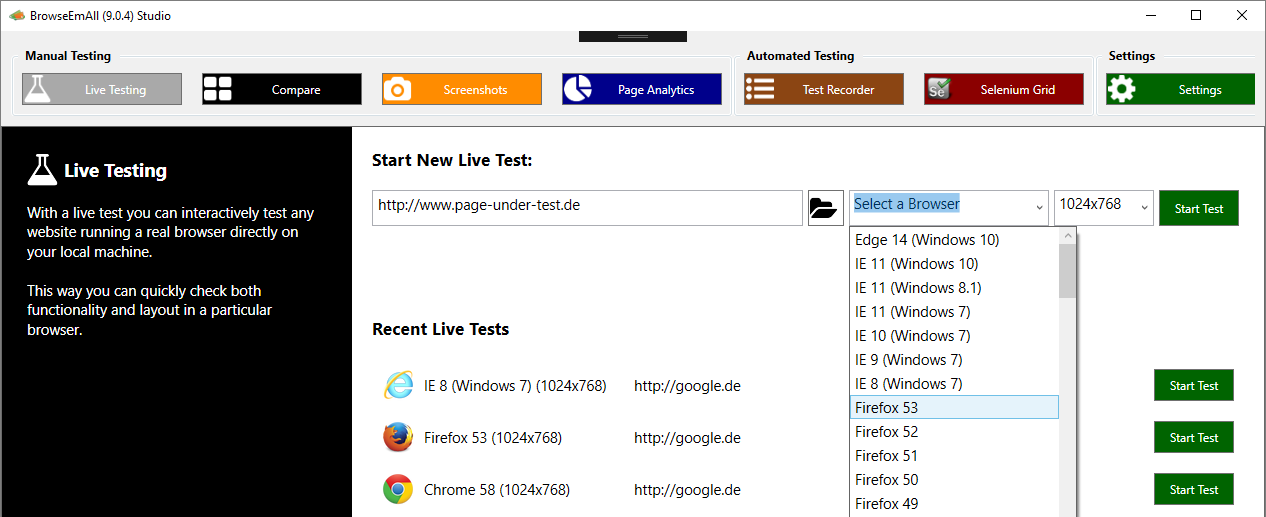1266x517 pixels.
Task: Click the green Start Test button beside resolution
Action: click(x=1198, y=208)
